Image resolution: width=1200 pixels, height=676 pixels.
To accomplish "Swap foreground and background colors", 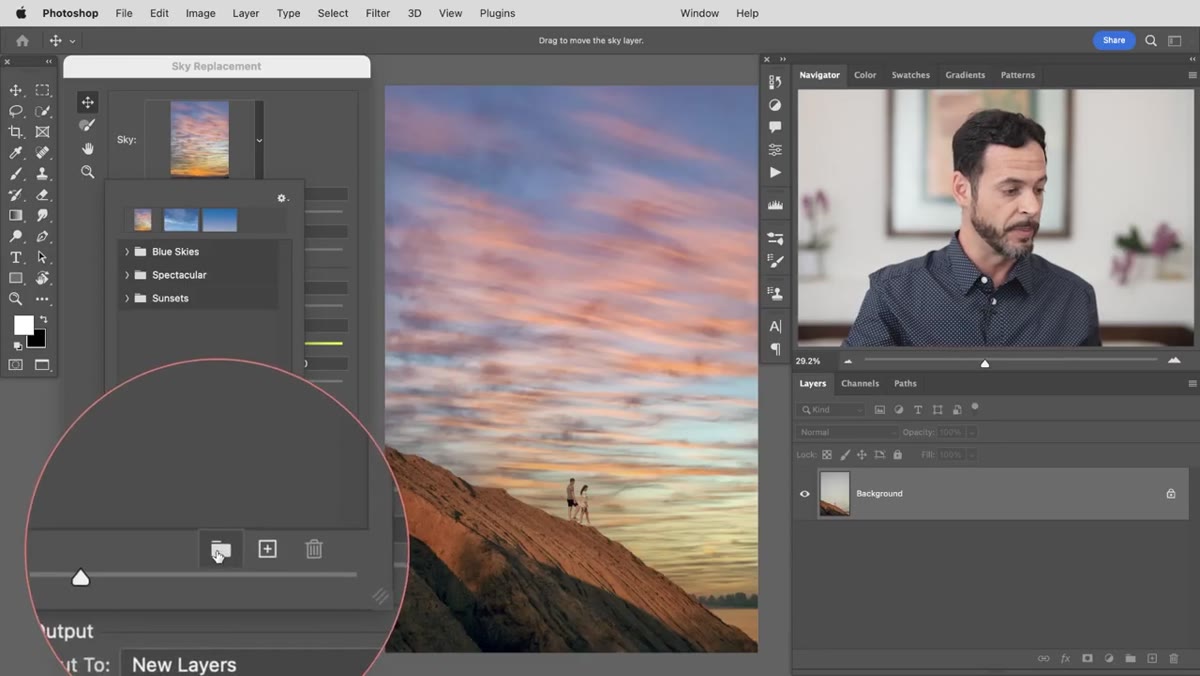I will pos(43,319).
